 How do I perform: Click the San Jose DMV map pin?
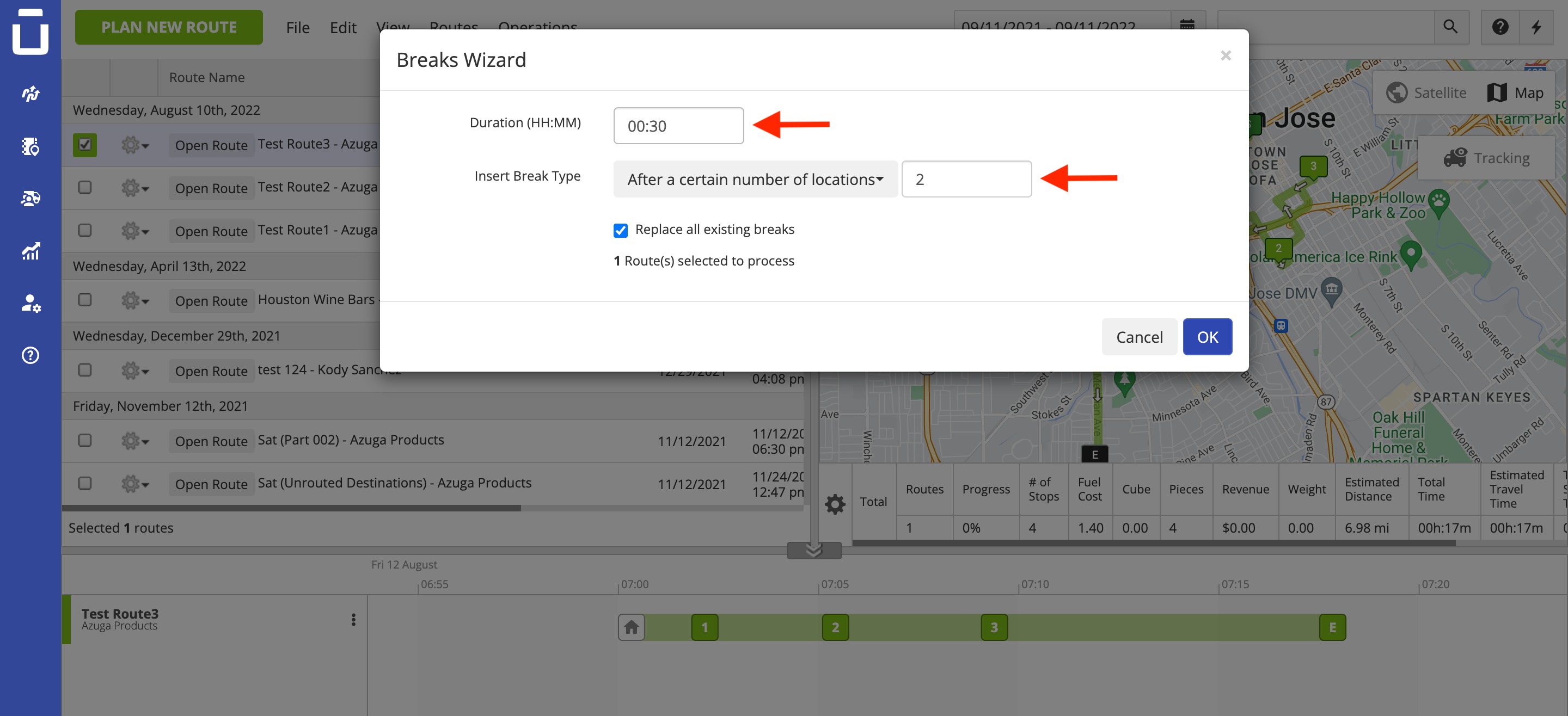click(x=1332, y=292)
